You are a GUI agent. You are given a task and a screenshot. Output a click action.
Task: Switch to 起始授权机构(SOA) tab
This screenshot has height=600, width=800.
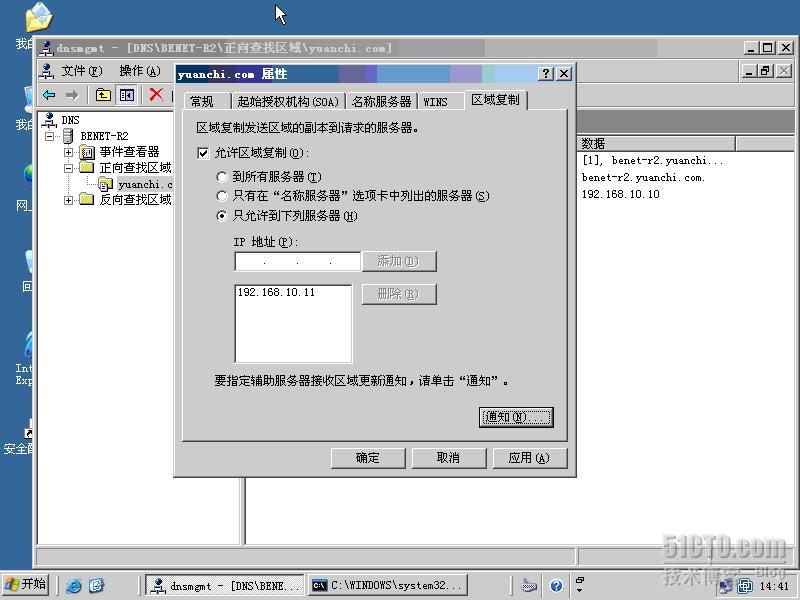click(x=288, y=102)
